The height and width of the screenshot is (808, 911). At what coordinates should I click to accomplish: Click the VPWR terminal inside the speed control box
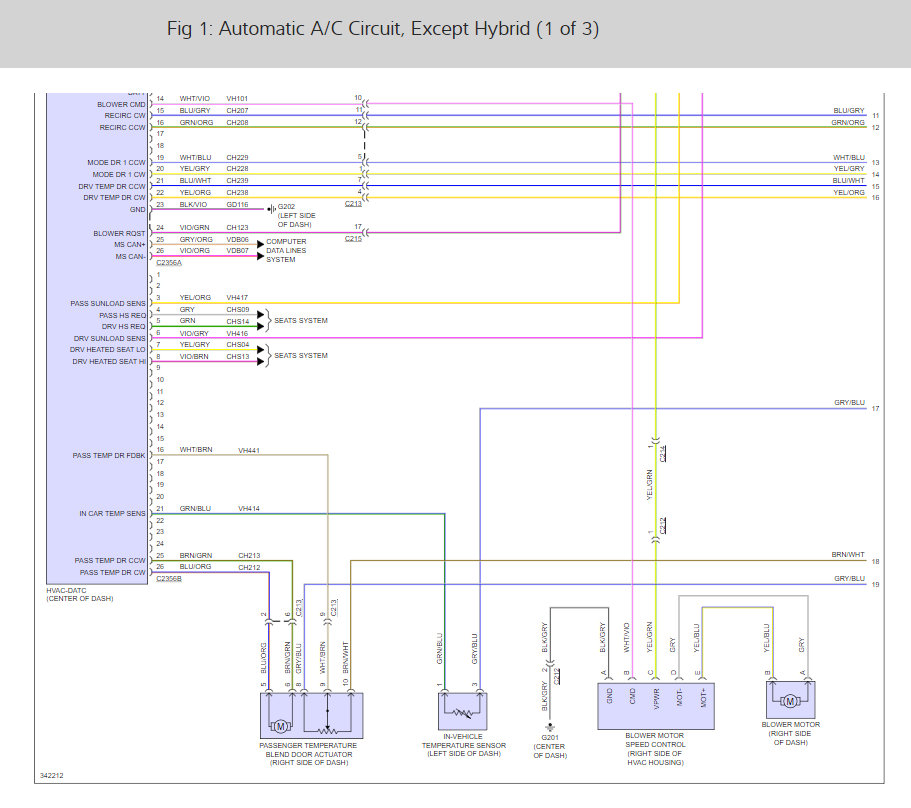click(657, 697)
